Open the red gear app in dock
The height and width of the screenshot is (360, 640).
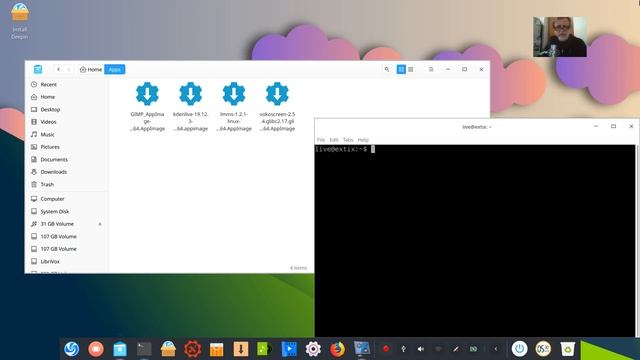[x=193, y=349]
